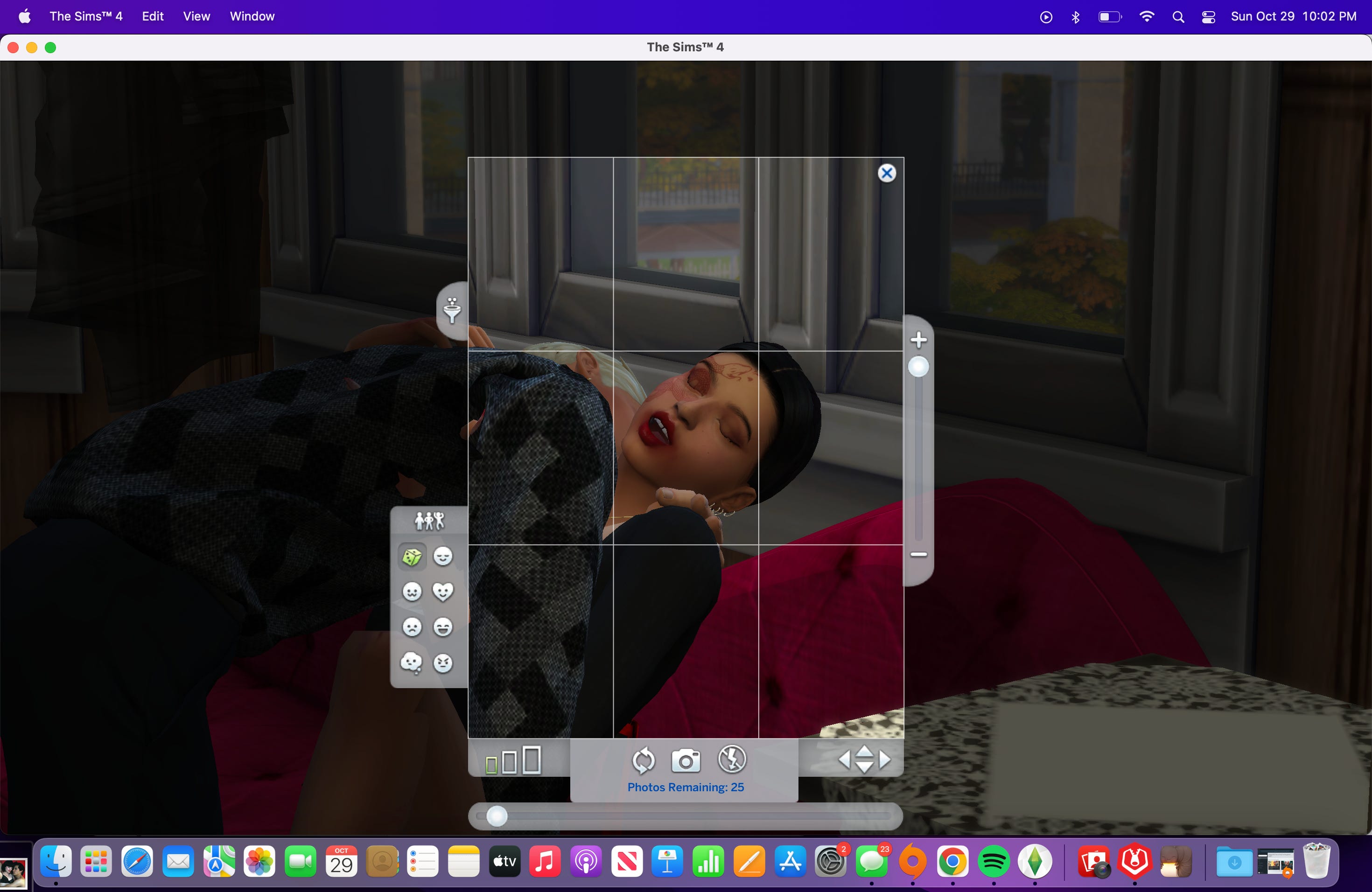This screenshot has height=892, width=1372.
Task: Rotate the photo frame orientation
Action: 644,760
